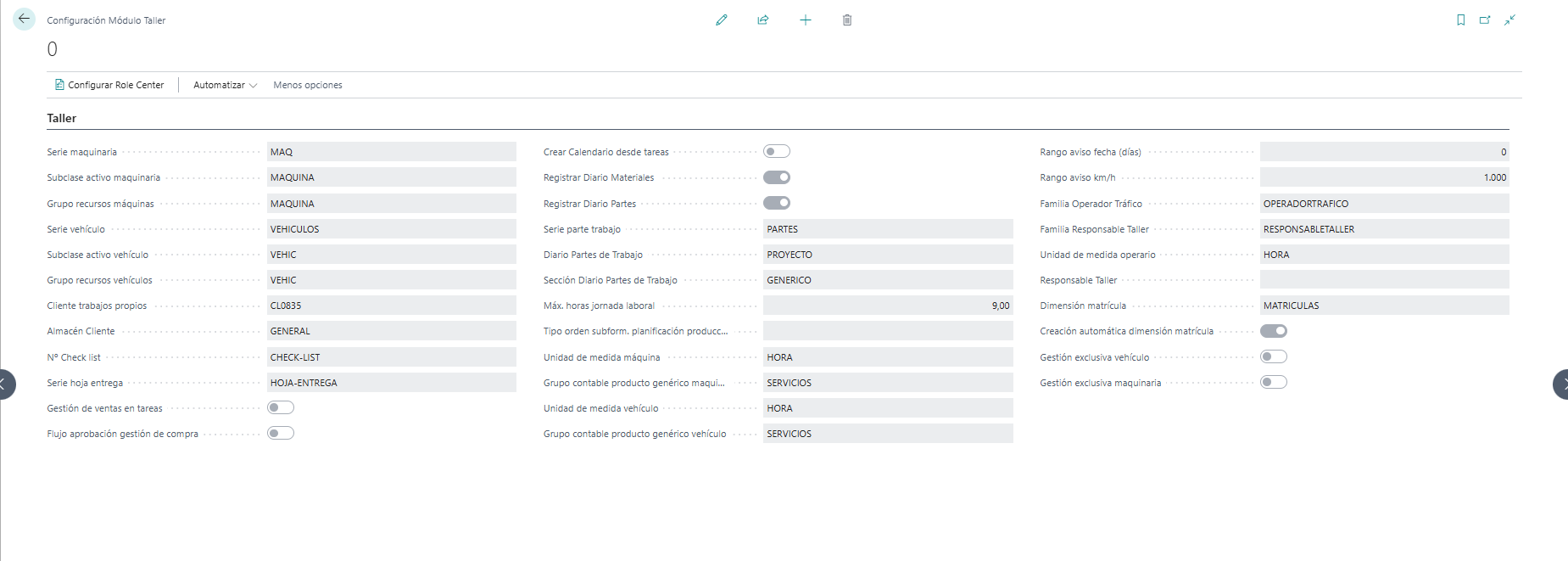Open the left side navigation arrow
The width and height of the screenshot is (1568, 561).
click(x=7, y=384)
